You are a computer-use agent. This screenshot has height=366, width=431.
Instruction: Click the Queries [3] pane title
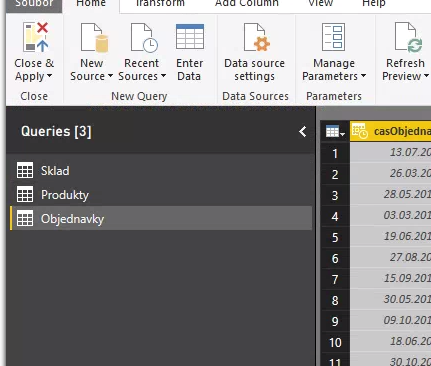pyautogui.click(x=56, y=131)
